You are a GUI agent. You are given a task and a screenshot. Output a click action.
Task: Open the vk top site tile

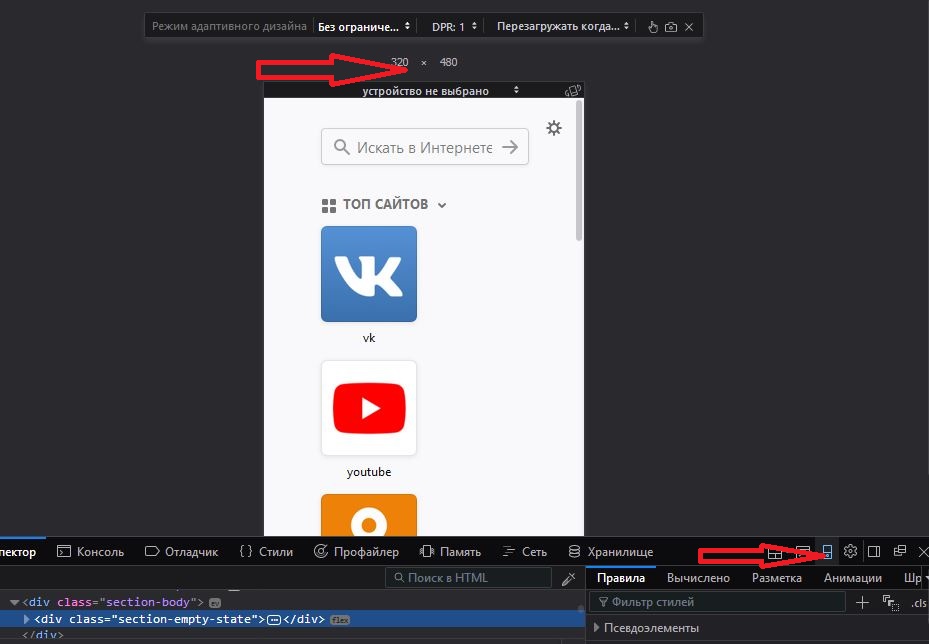point(369,274)
